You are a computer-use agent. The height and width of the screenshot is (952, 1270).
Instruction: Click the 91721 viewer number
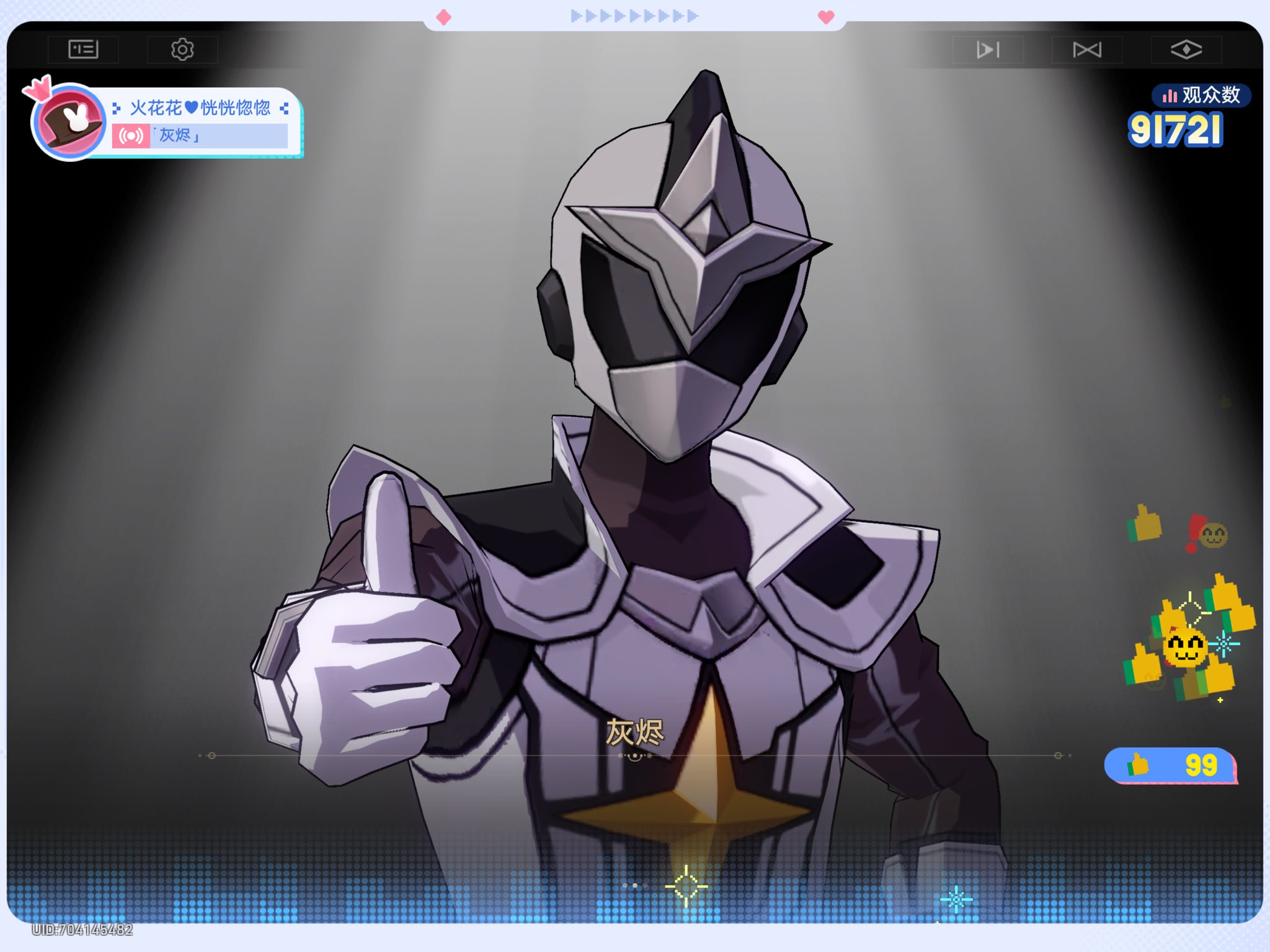click(x=1175, y=130)
